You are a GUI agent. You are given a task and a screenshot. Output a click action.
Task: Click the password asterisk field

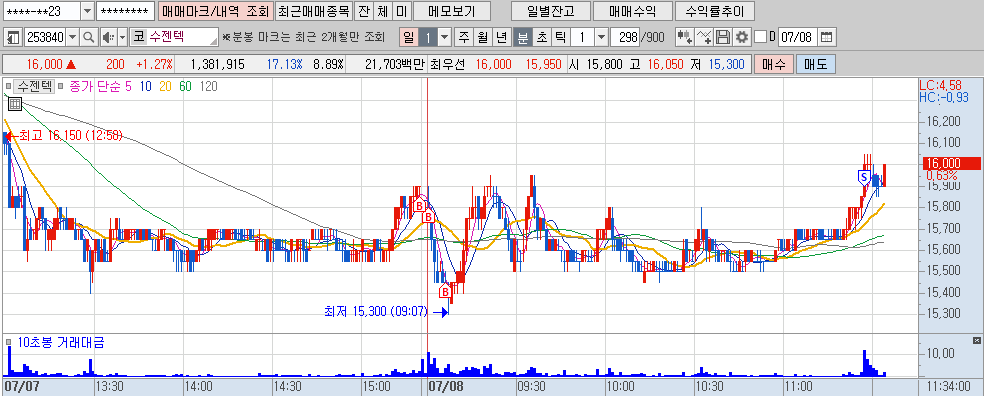[126, 11]
